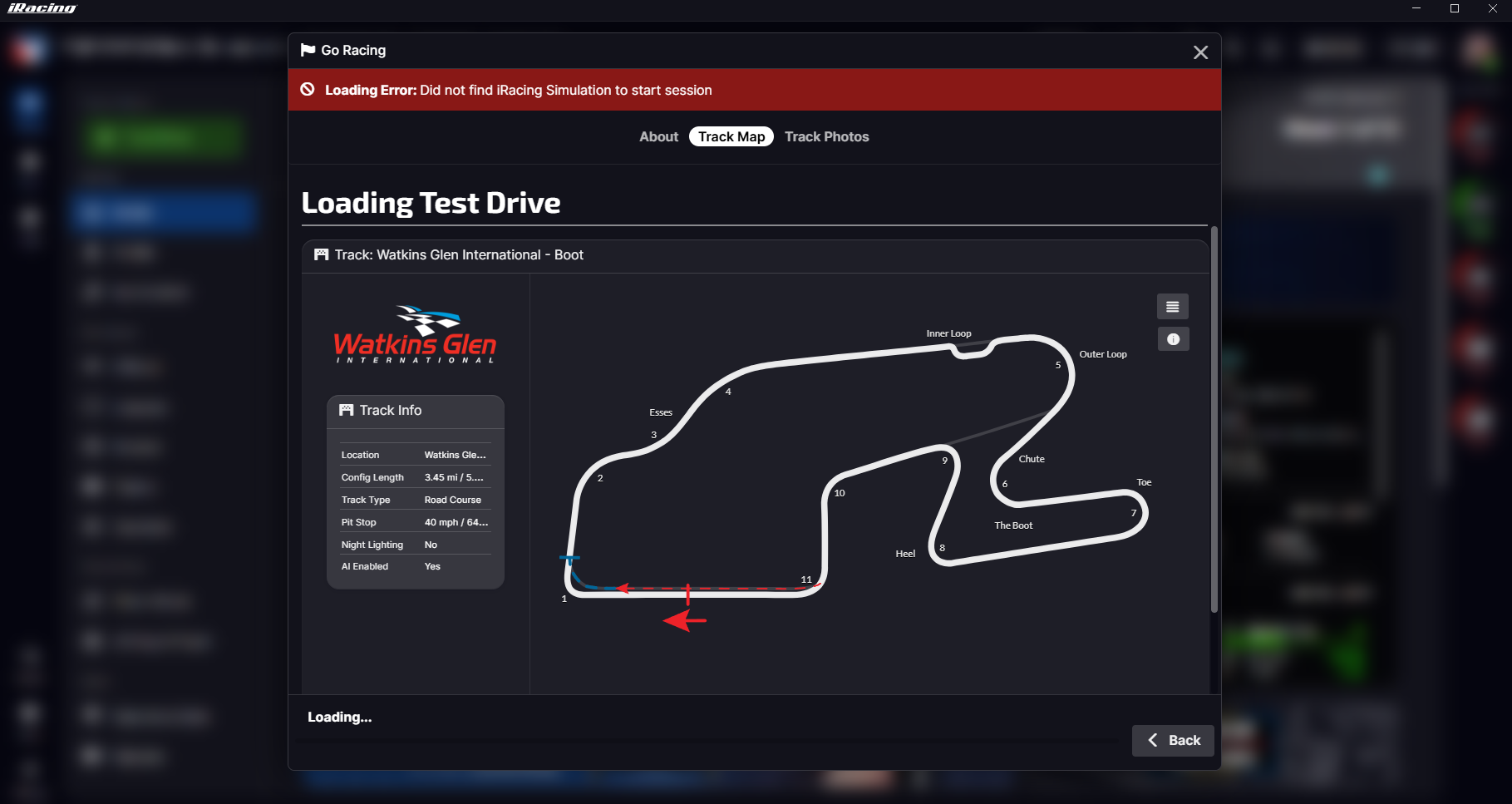
Task: Click the dialog vertical scrollbar
Action: pyautogui.click(x=1214, y=420)
